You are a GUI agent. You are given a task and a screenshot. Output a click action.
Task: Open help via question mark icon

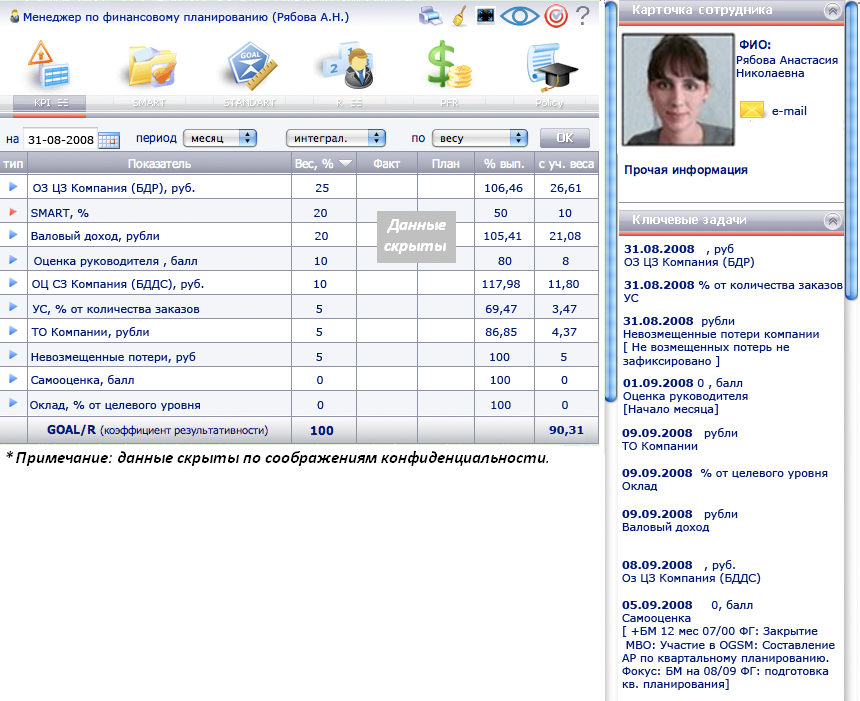(583, 16)
